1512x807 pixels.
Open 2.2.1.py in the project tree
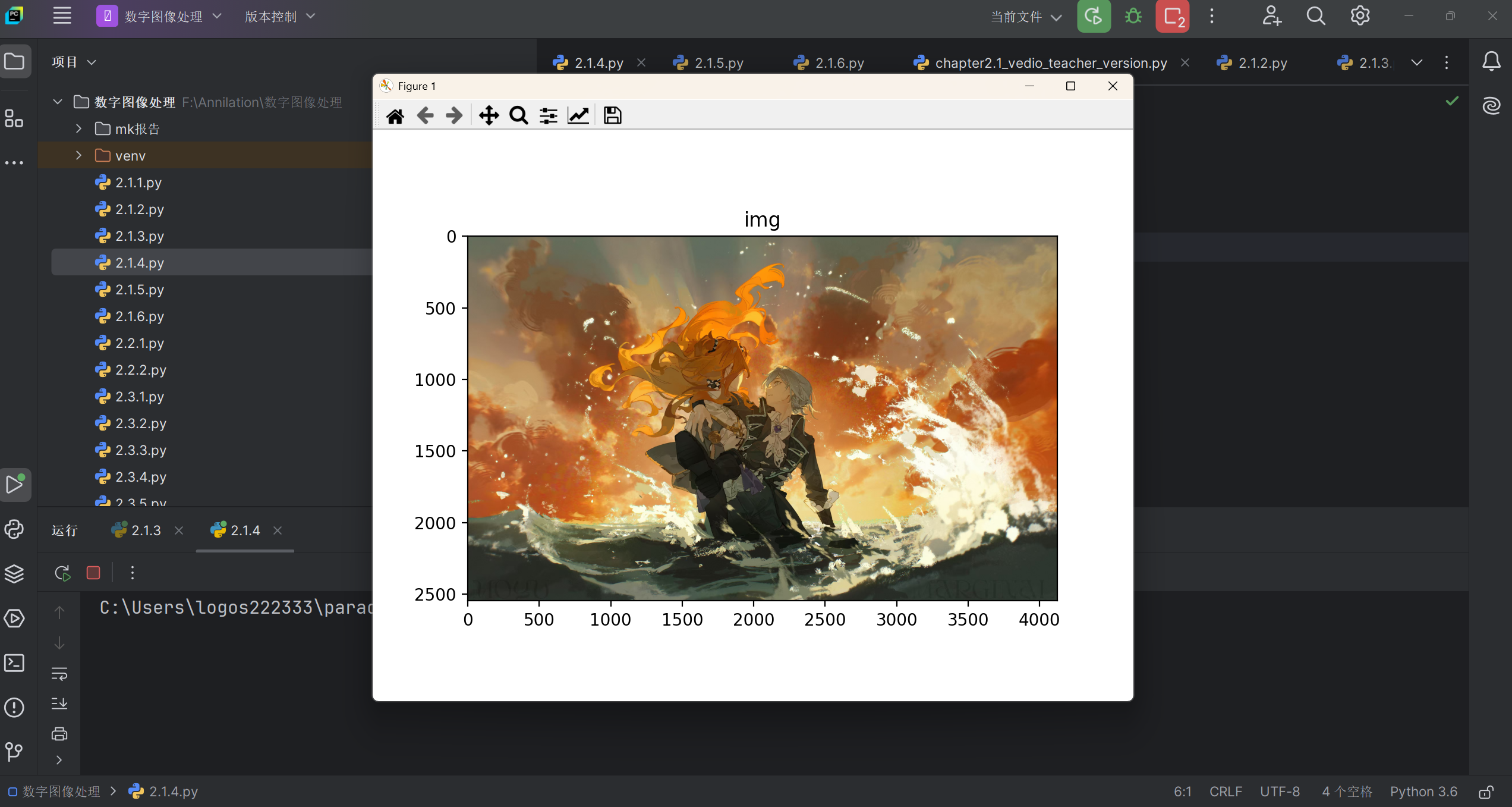coord(139,343)
